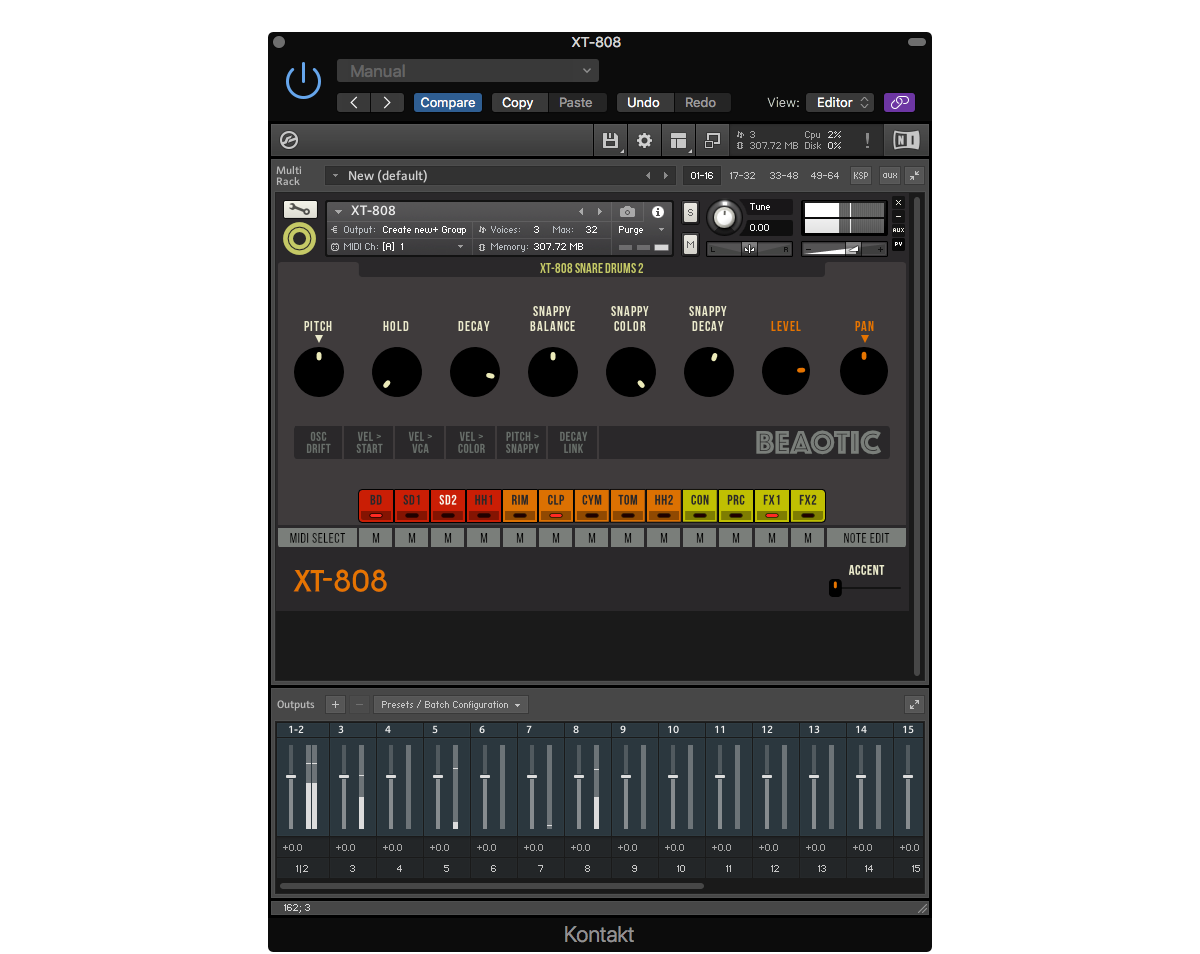
Task: Click the yellow circular instrument icon
Action: [300, 238]
